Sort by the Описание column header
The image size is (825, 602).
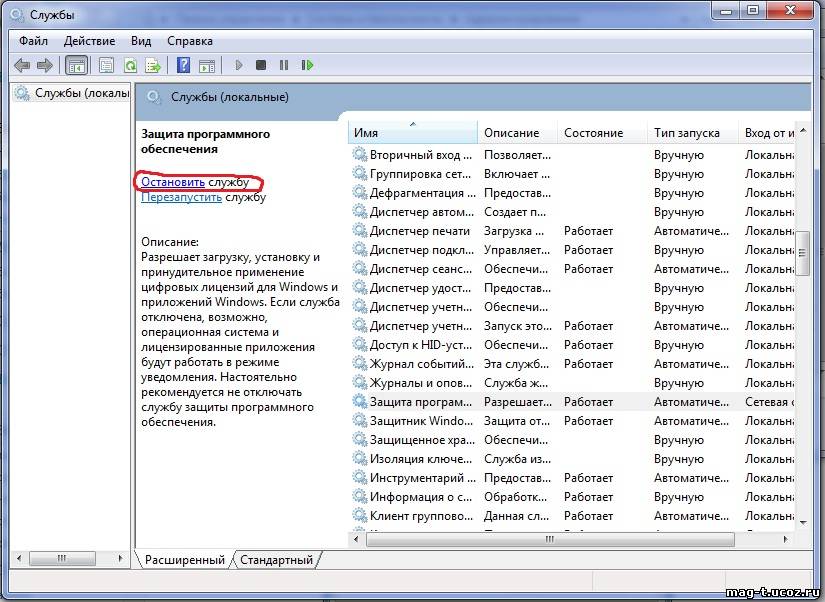click(518, 133)
